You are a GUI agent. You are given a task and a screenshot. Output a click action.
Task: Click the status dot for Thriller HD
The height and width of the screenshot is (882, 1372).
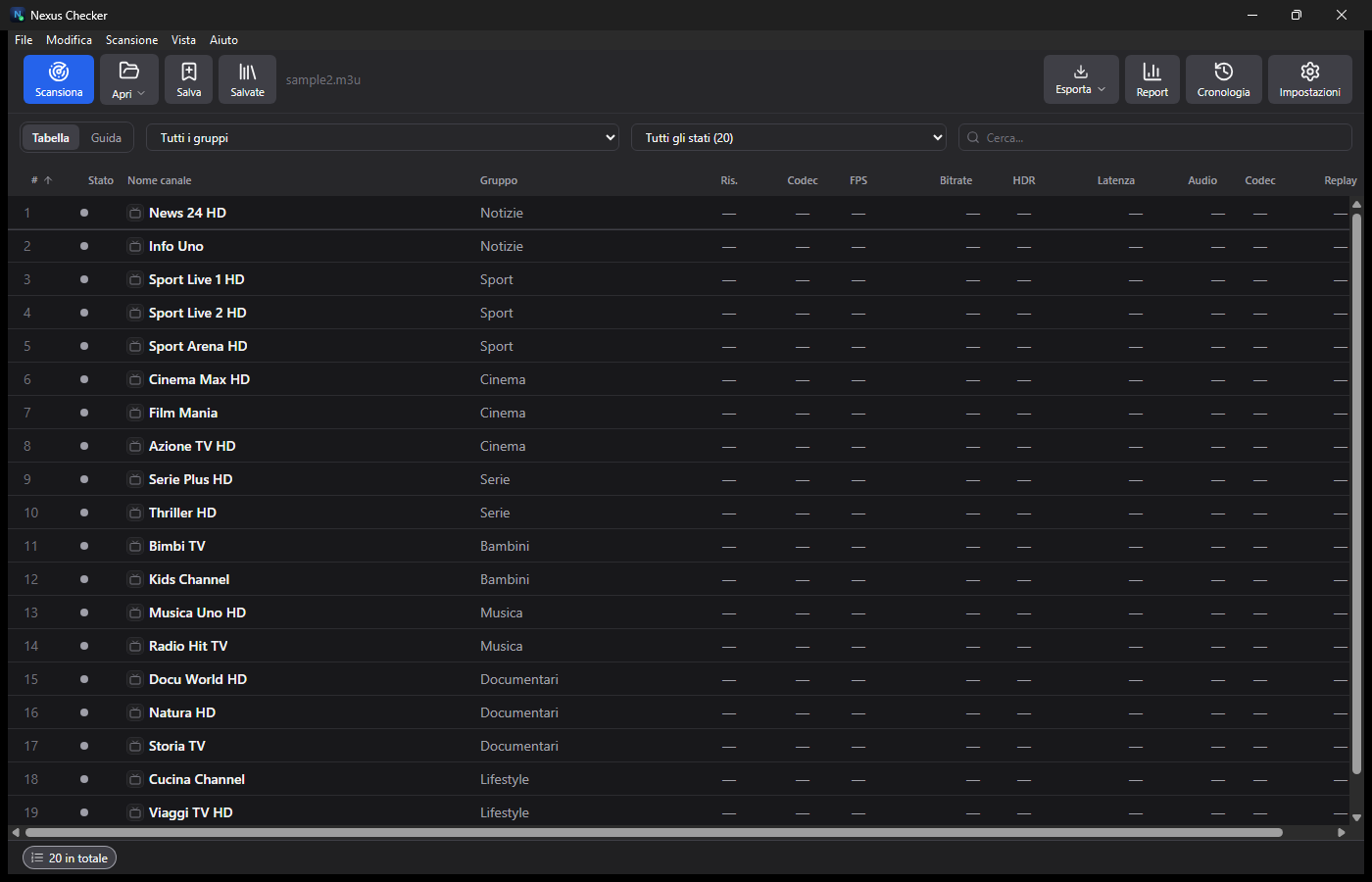(x=84, y=513)
